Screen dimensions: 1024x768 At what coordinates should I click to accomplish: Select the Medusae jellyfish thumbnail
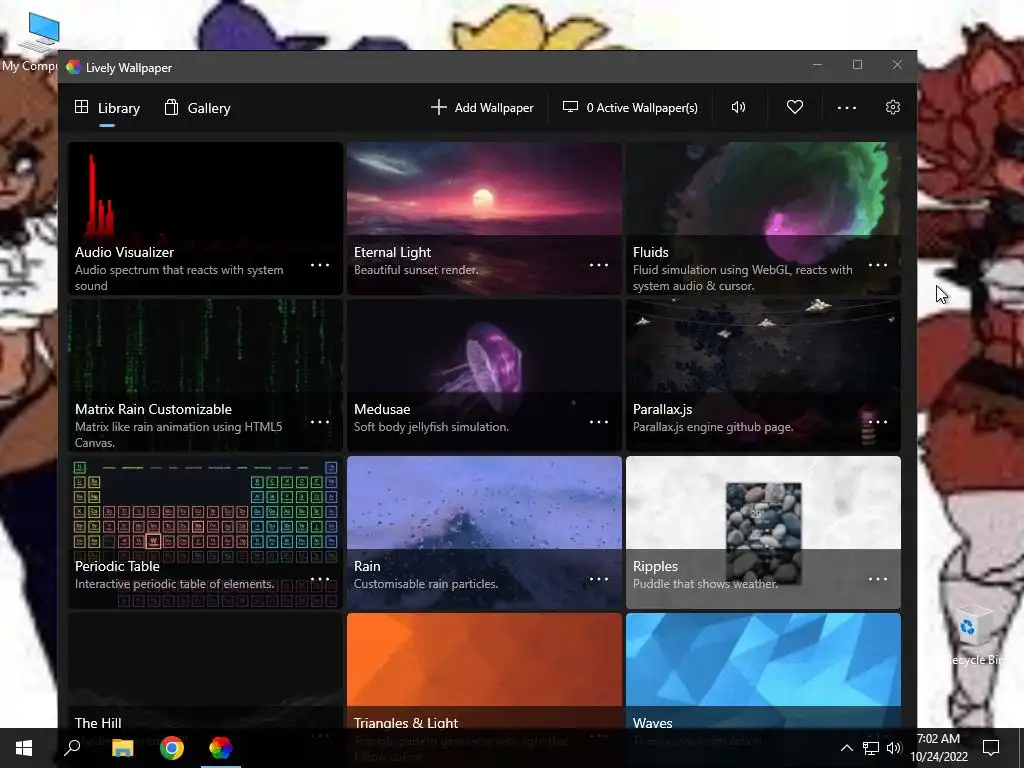pos(484,375)
